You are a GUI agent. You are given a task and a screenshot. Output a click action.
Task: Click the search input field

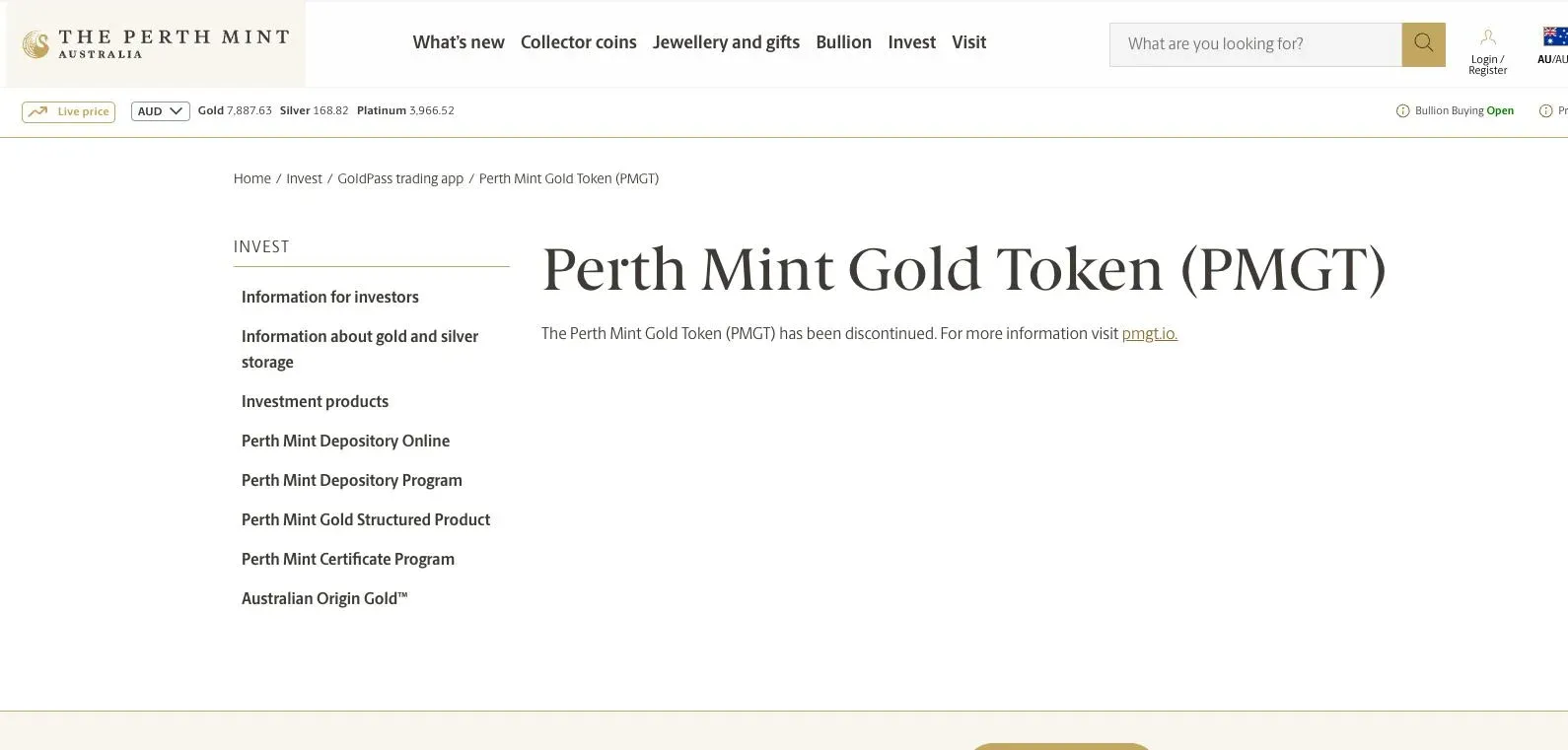(x=1252, y=42)
